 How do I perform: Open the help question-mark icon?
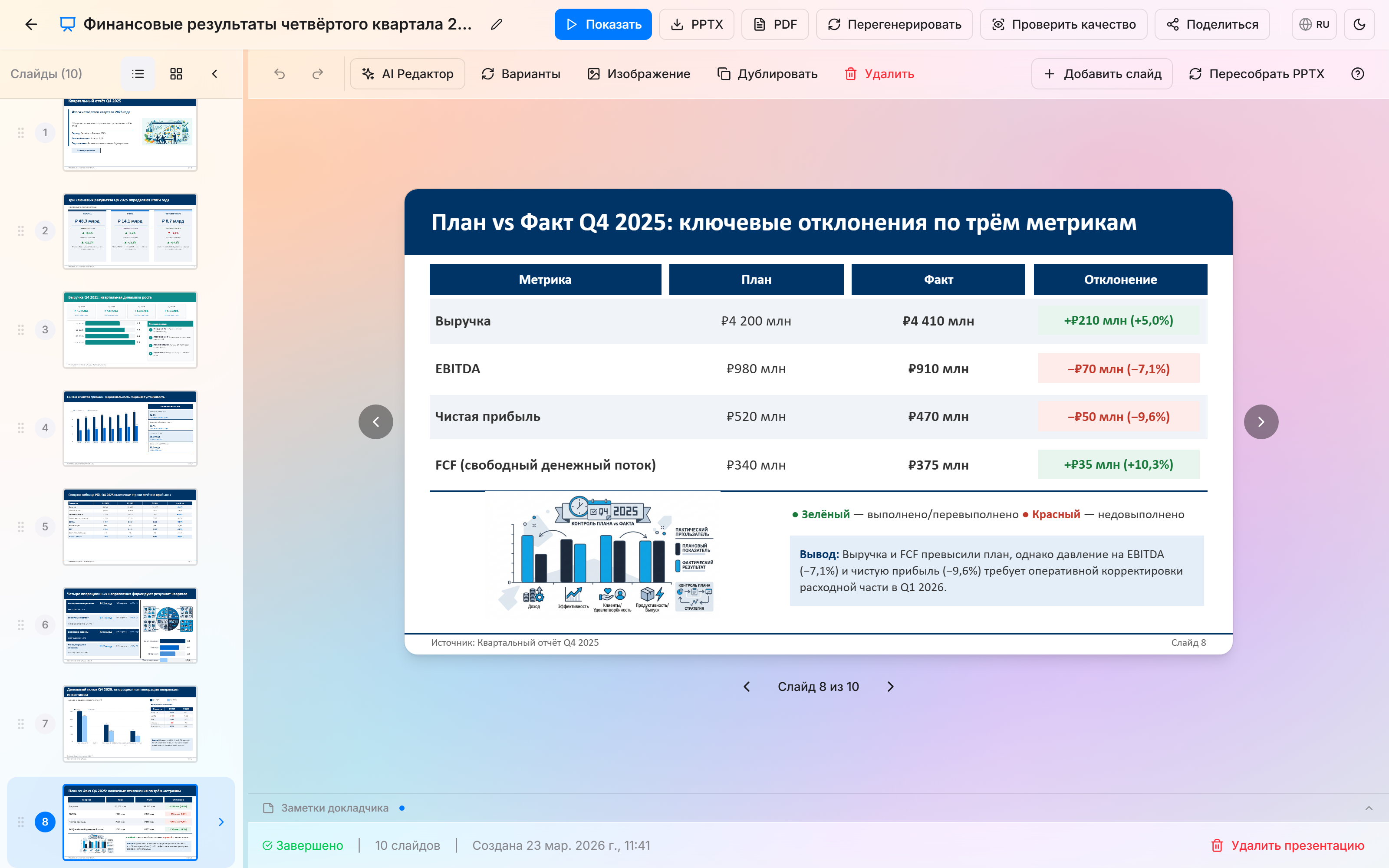(1357, 73)
